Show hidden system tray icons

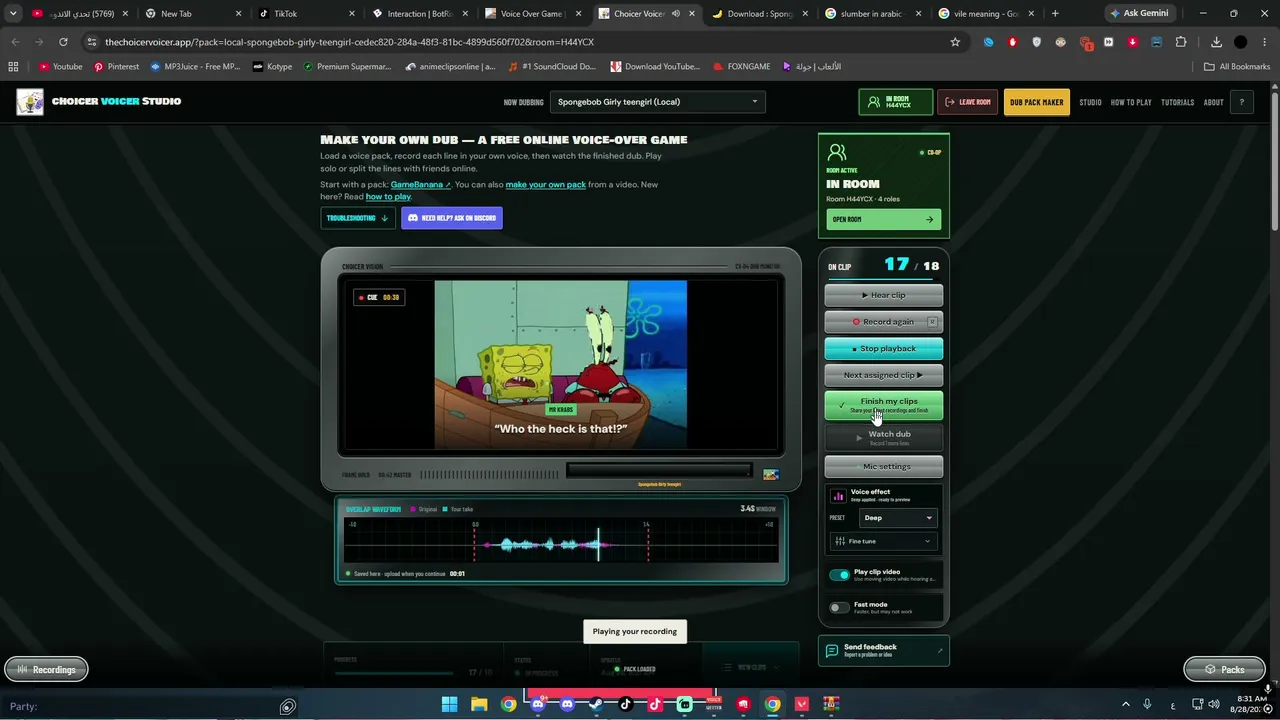pos(1125,704)
